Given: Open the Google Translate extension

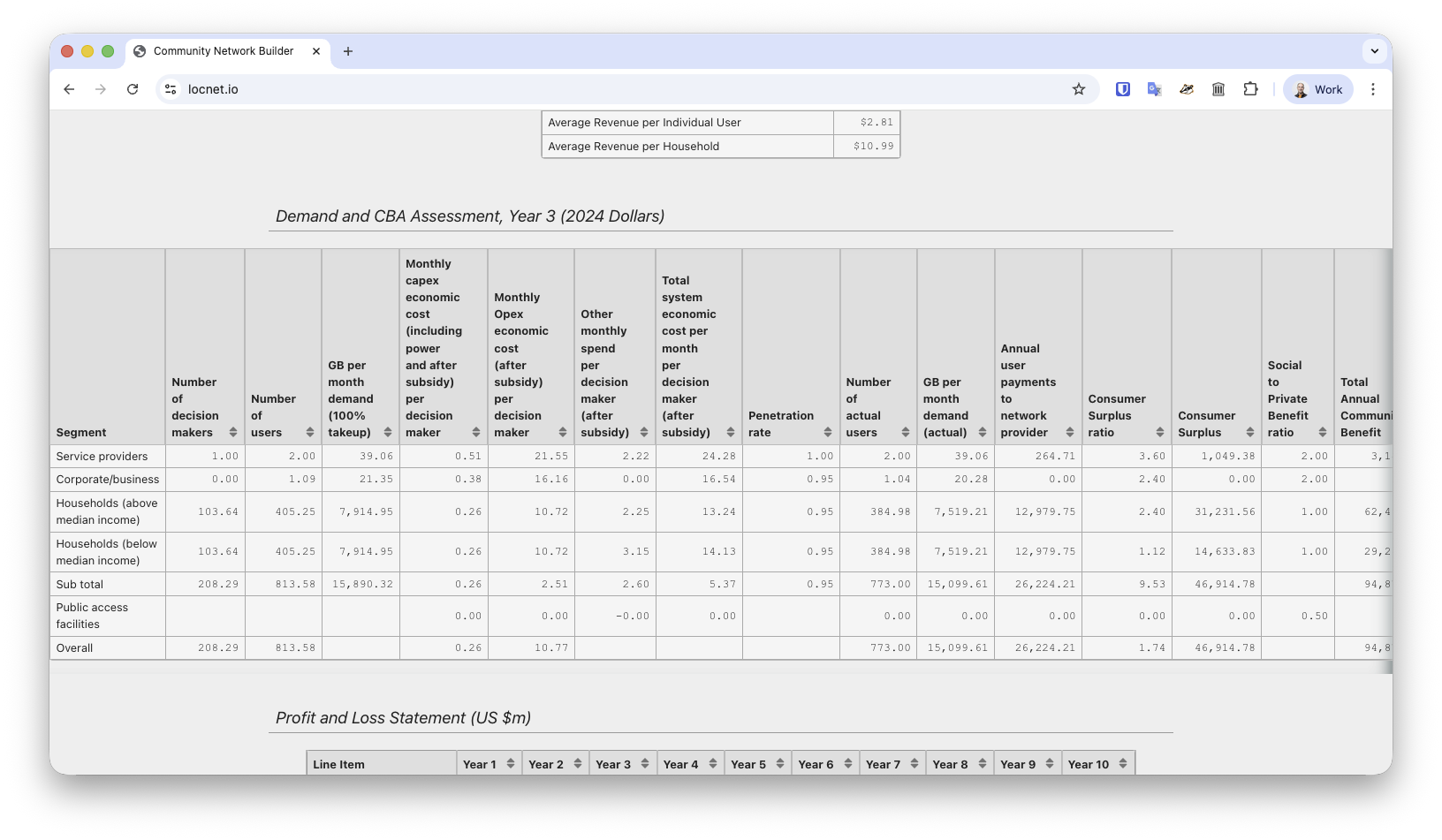Looking at the screenshot, I should tap(1154, 89).
